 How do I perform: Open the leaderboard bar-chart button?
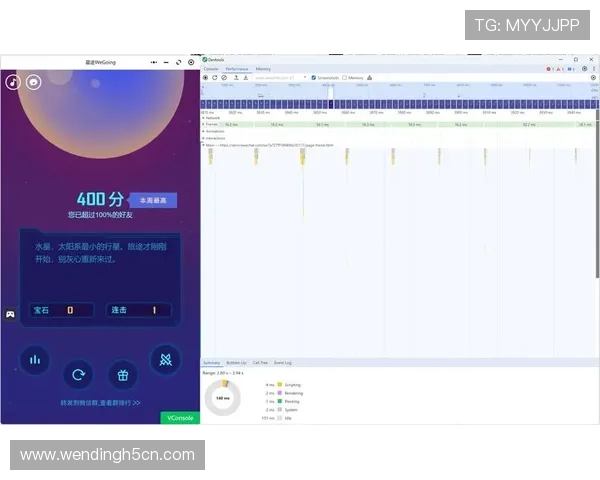click(35, 360)
